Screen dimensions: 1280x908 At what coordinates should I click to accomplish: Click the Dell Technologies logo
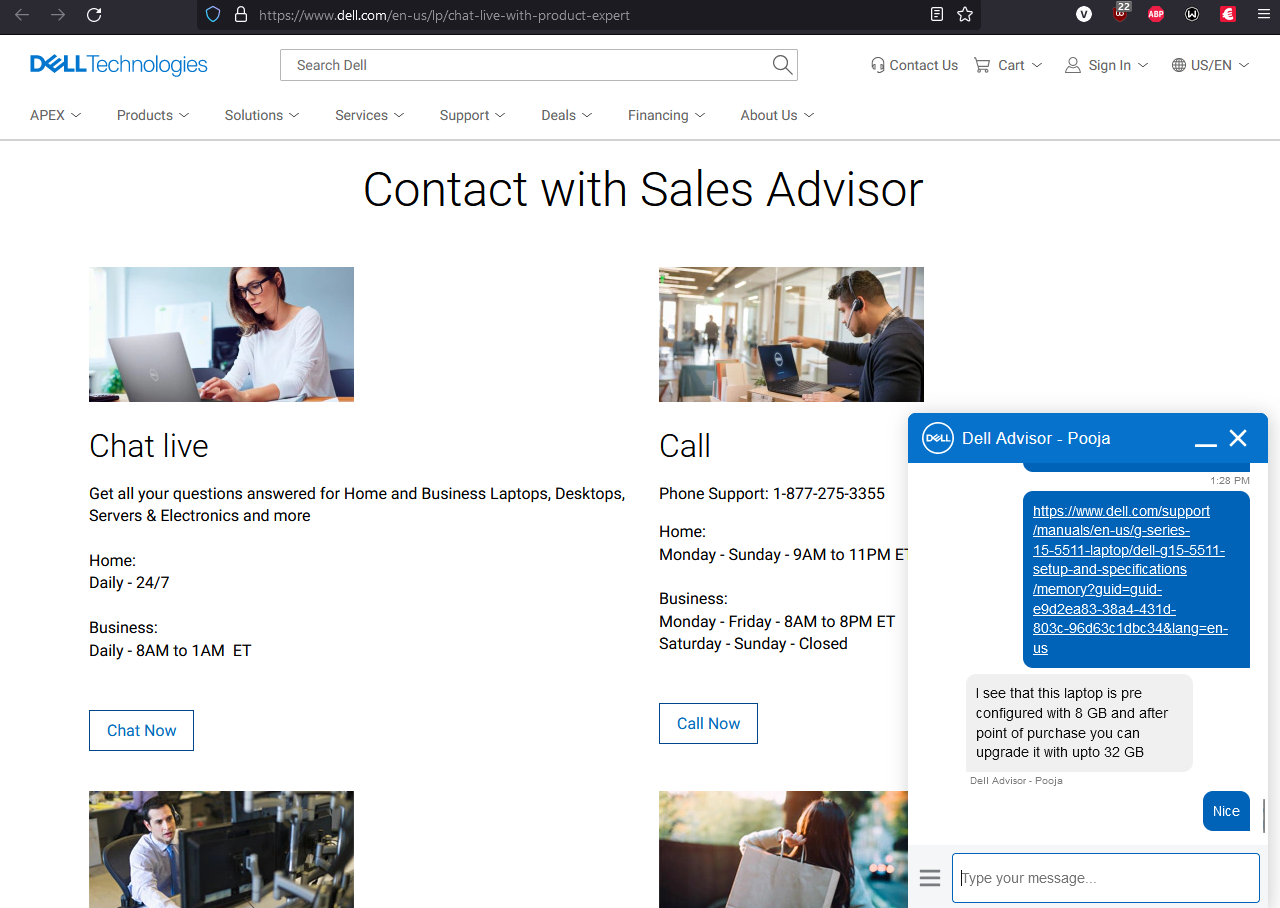click(119, 65)
